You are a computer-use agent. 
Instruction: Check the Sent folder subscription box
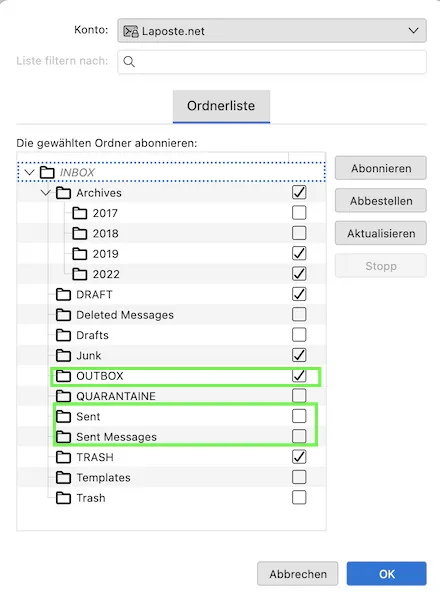click(299, 416)
